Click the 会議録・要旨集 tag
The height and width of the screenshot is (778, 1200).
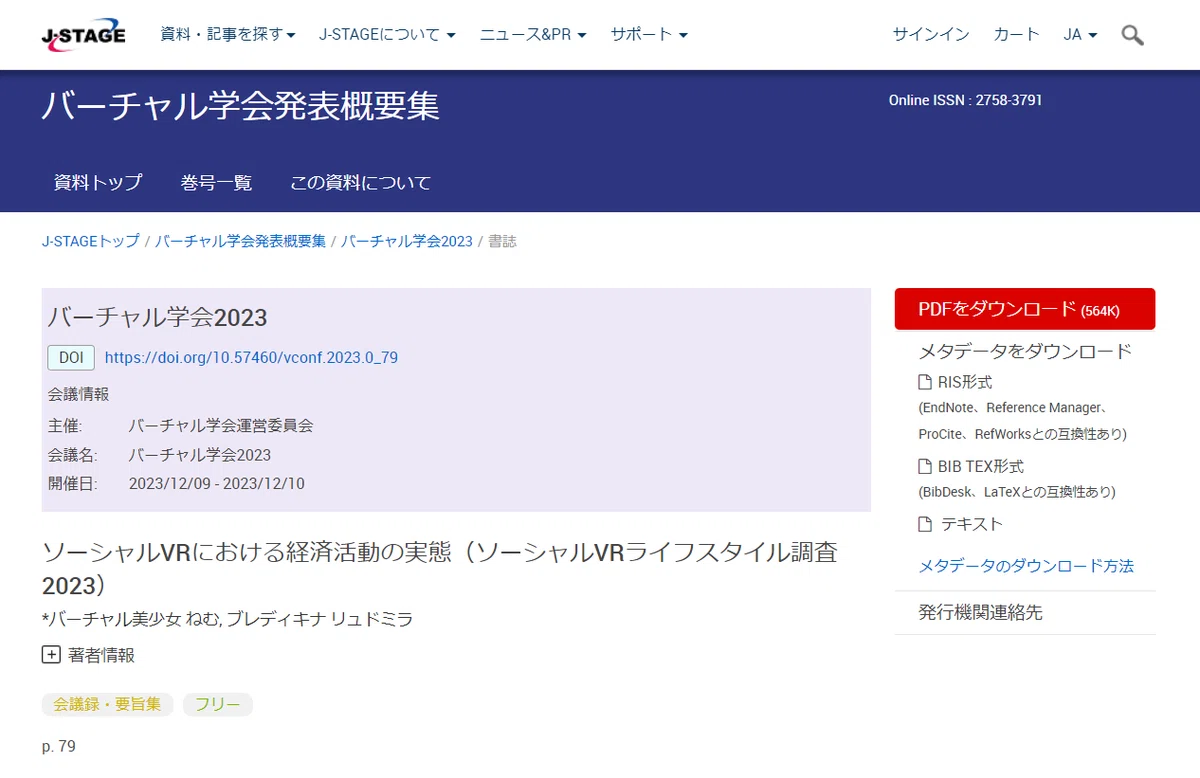(x=107, y=704)
